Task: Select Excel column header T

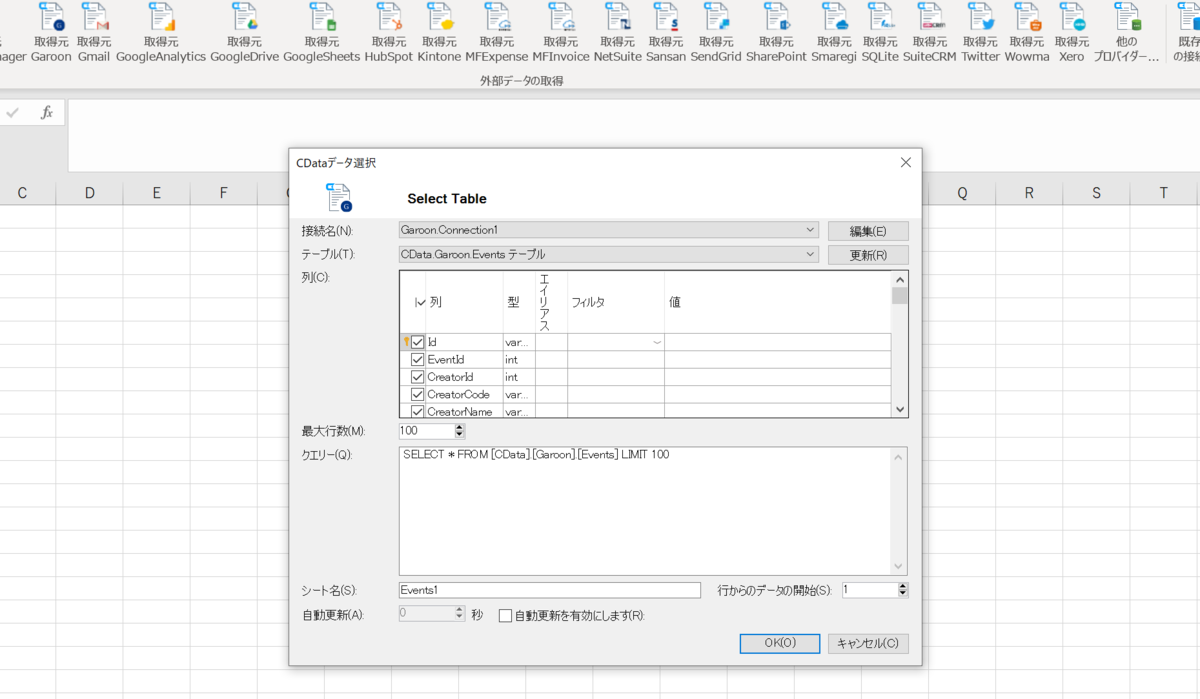Action: click(1163, 193)
